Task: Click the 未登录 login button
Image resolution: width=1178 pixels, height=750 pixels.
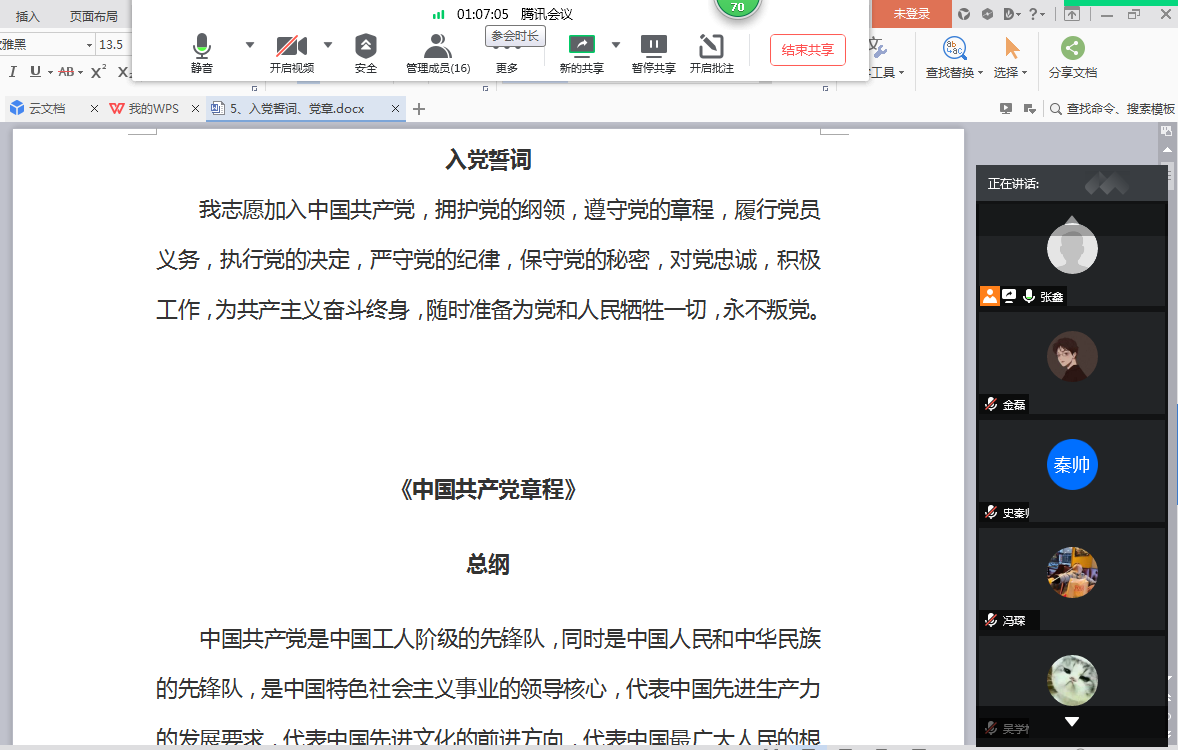Action: 911,14
